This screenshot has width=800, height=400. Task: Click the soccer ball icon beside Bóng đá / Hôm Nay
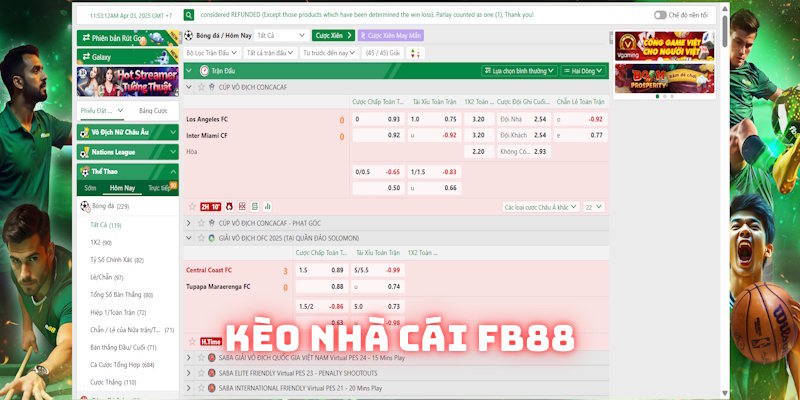(x=188, y=35)
